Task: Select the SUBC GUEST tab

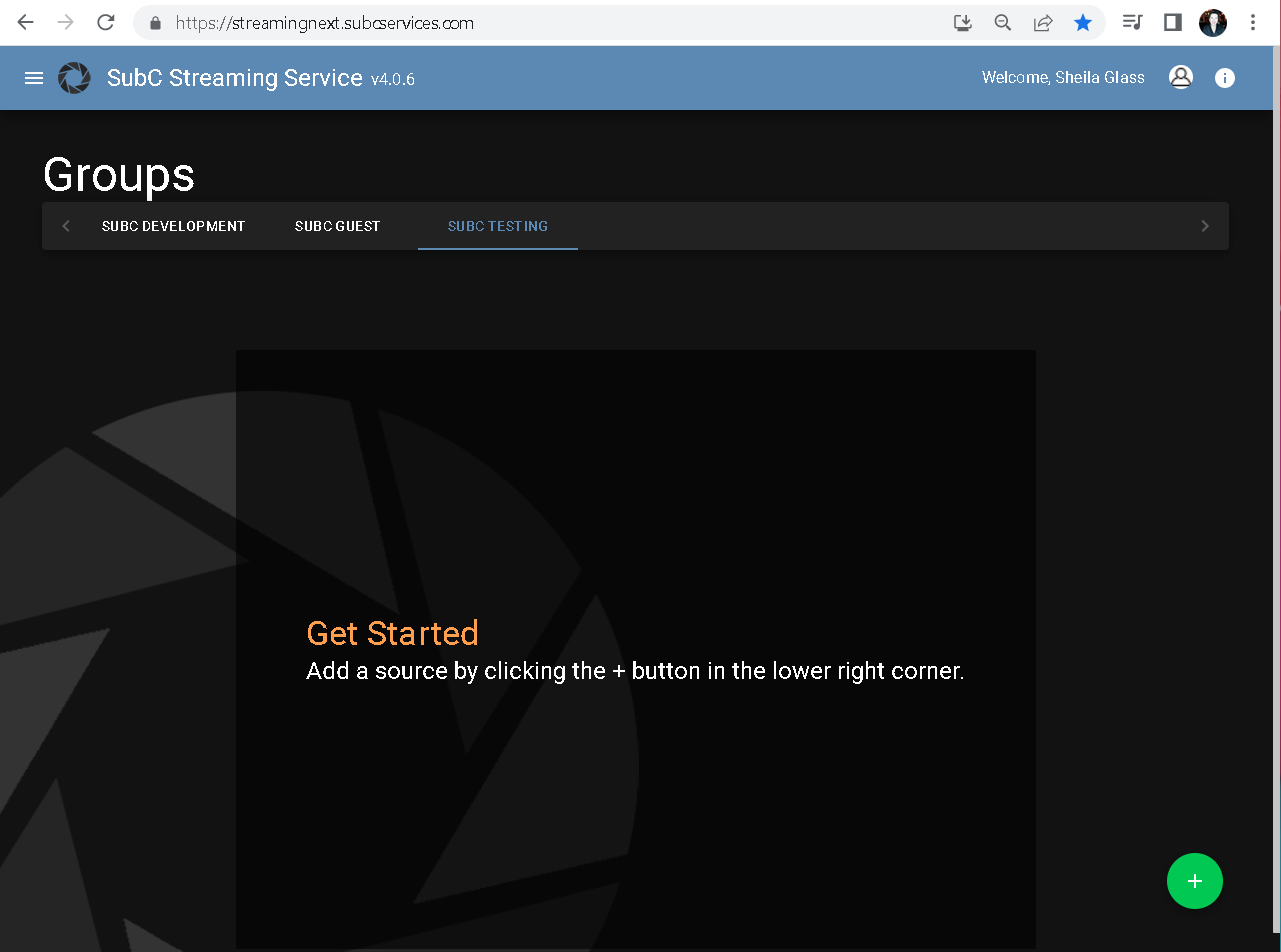Action: coord(337,226)
